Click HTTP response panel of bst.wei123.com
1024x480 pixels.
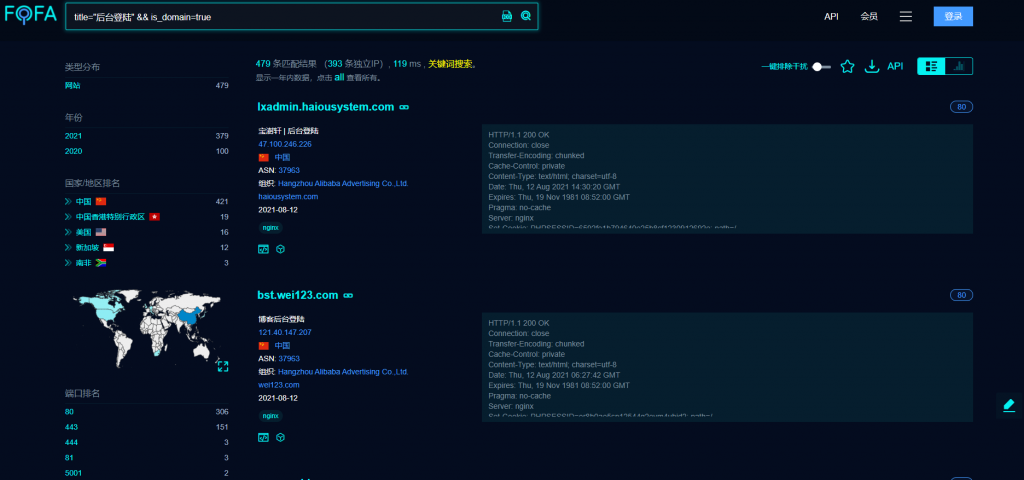click(727, 367)
